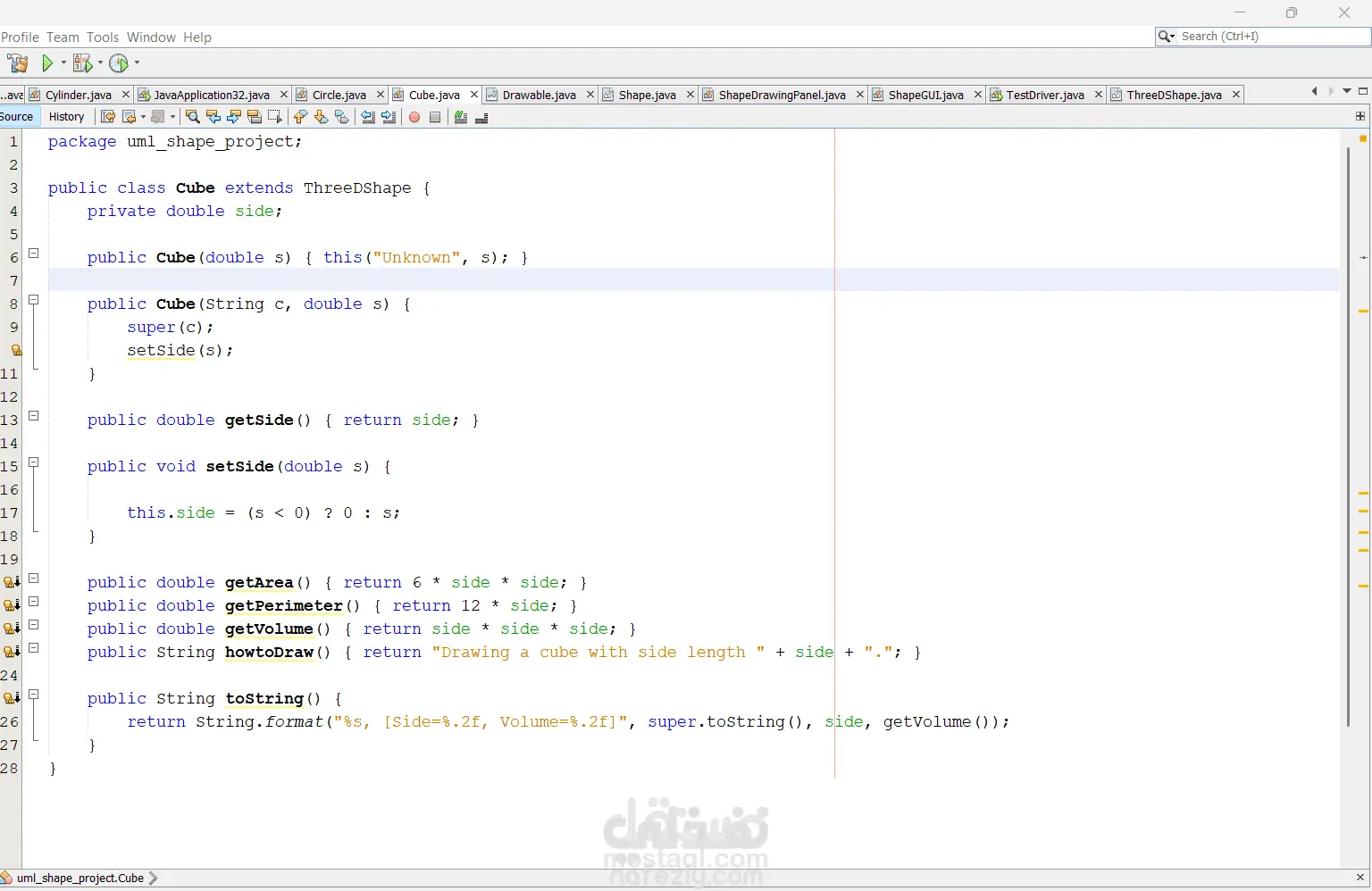This screenshot has height=891, width=1372.
Task: Click the Profile Project clock icon
Action: tap(119, 62)
